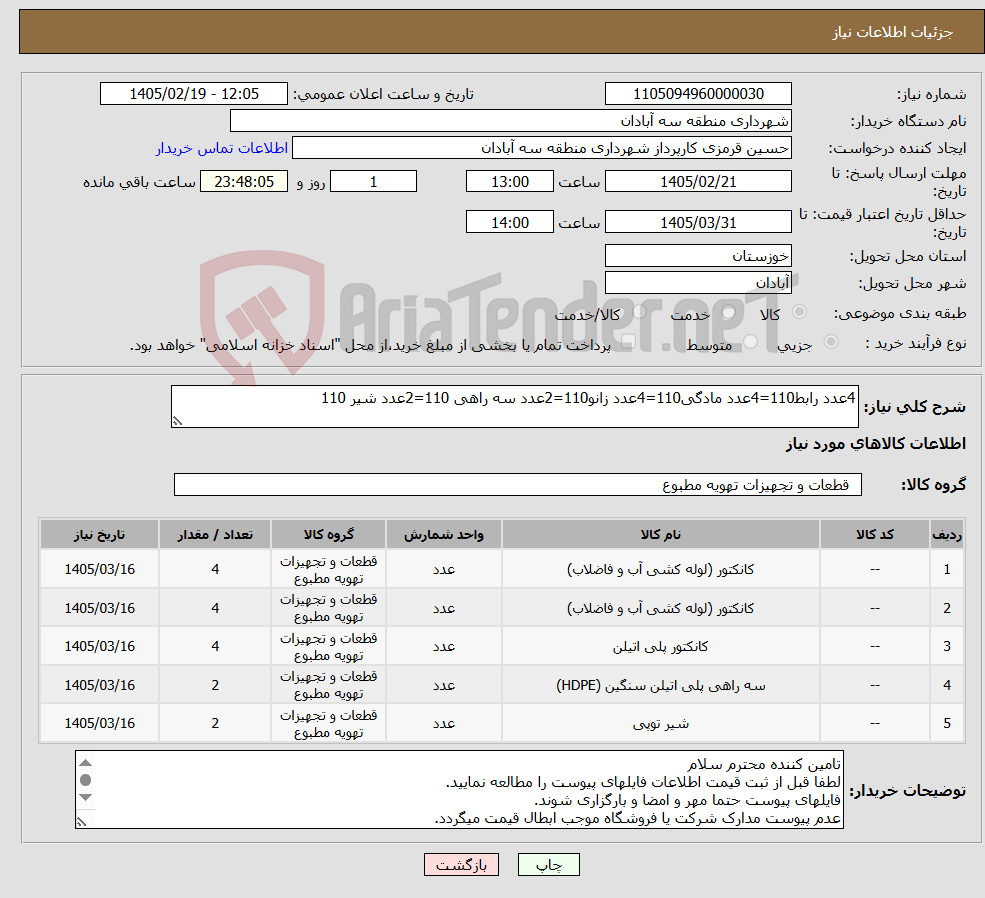Click the کد کالا column header
Viewport: 985px width, 898px height.
[874, 534]
